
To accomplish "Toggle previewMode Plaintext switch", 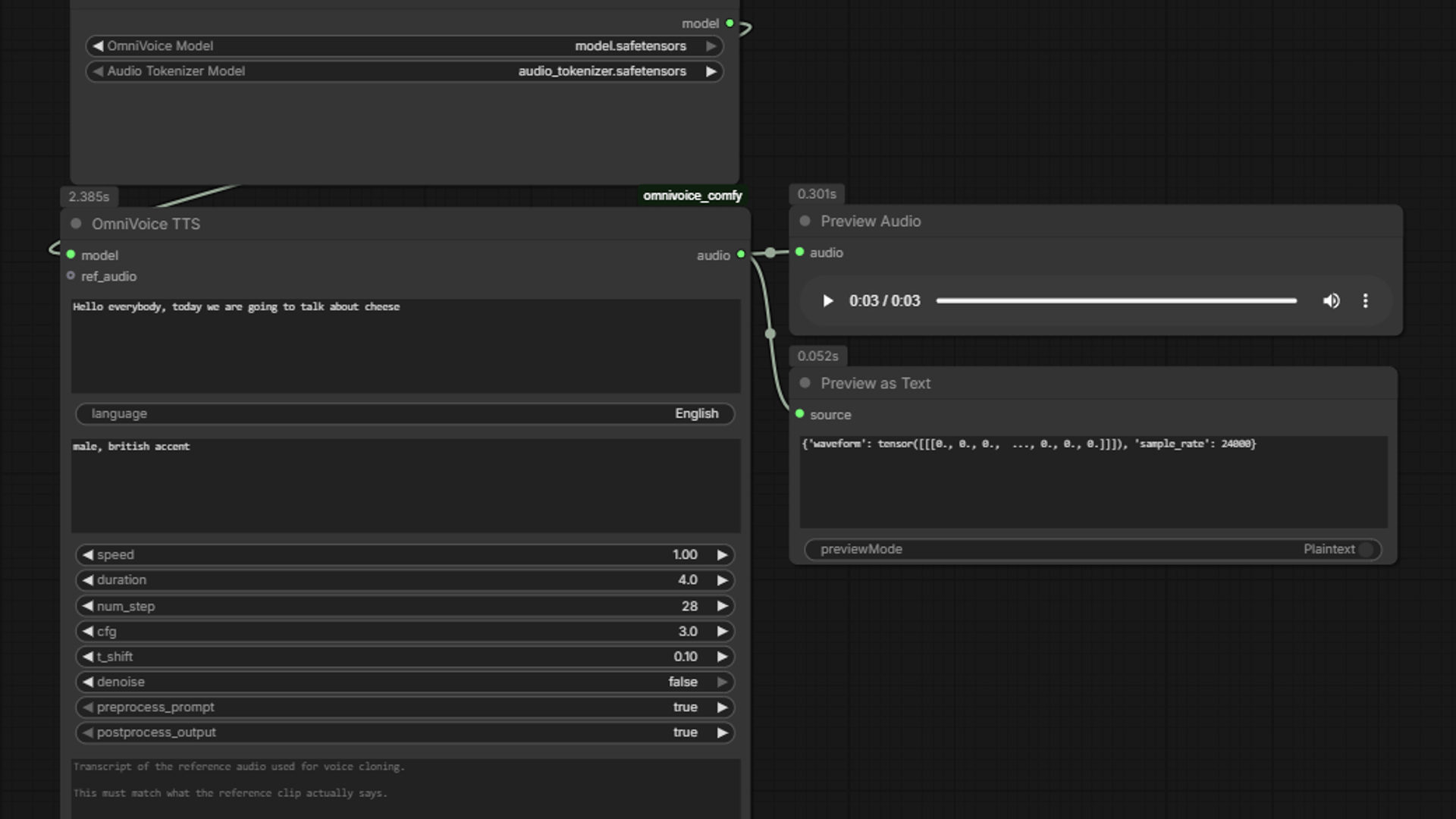I will (x=1365, y=549).
